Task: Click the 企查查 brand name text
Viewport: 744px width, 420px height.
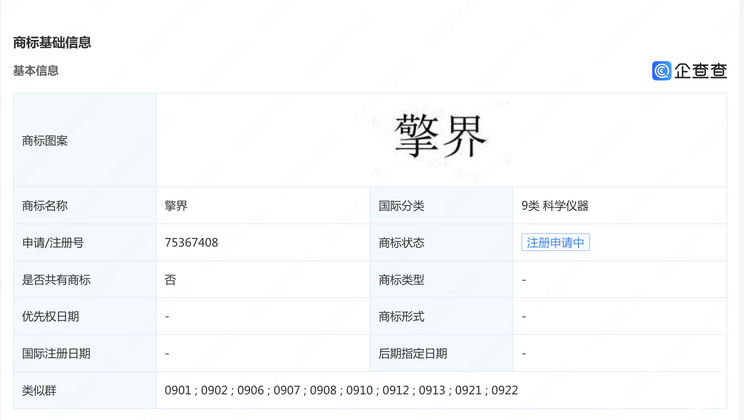Action: point(700,71)
